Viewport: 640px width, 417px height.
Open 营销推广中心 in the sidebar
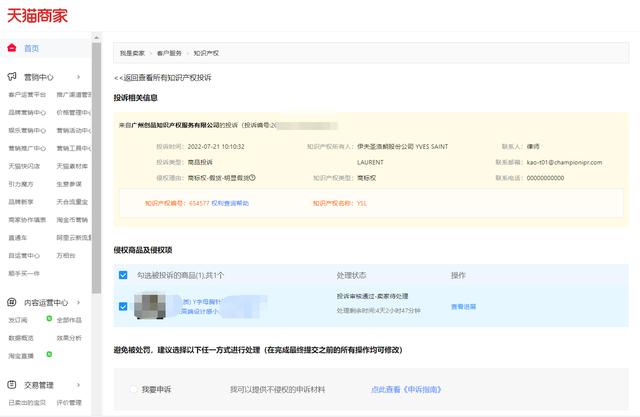[x=27, y=148]
